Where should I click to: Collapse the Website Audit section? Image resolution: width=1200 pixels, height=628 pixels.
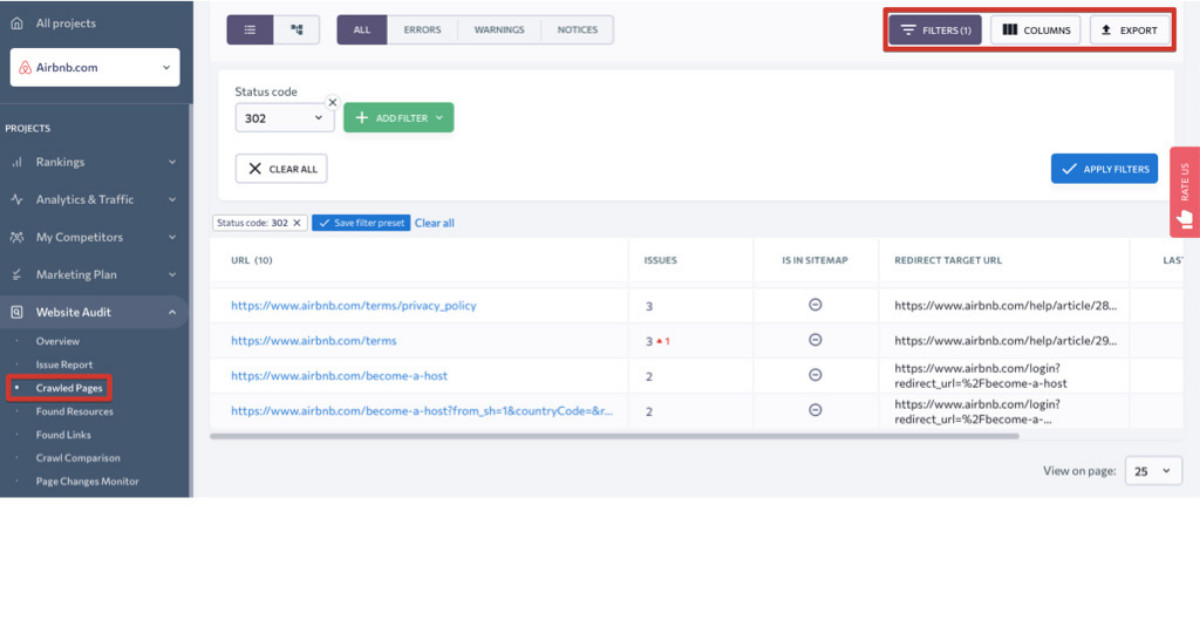[x=172, y=312]
